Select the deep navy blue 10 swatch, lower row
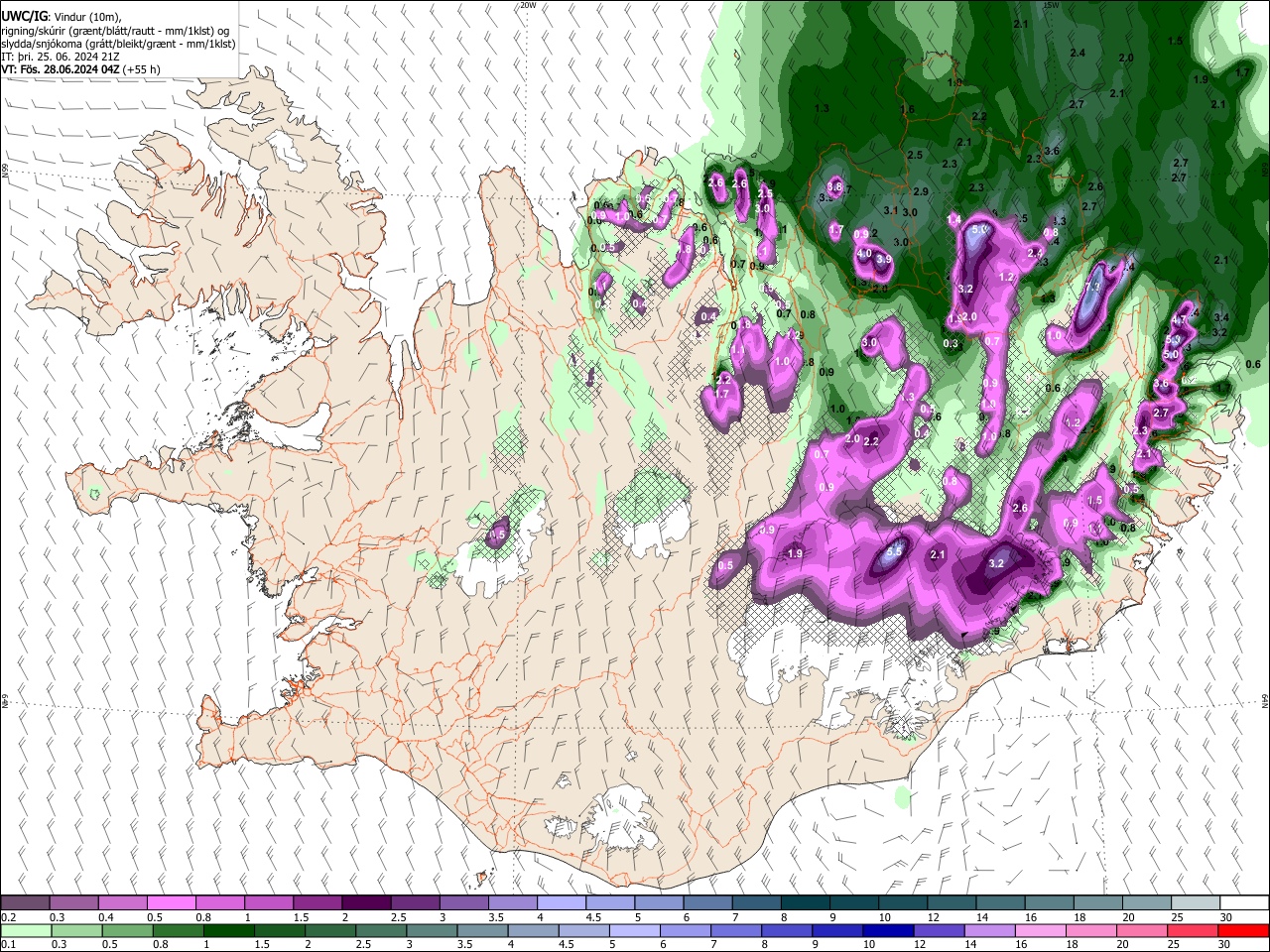Screen dimensions: 1270x952 889,931
